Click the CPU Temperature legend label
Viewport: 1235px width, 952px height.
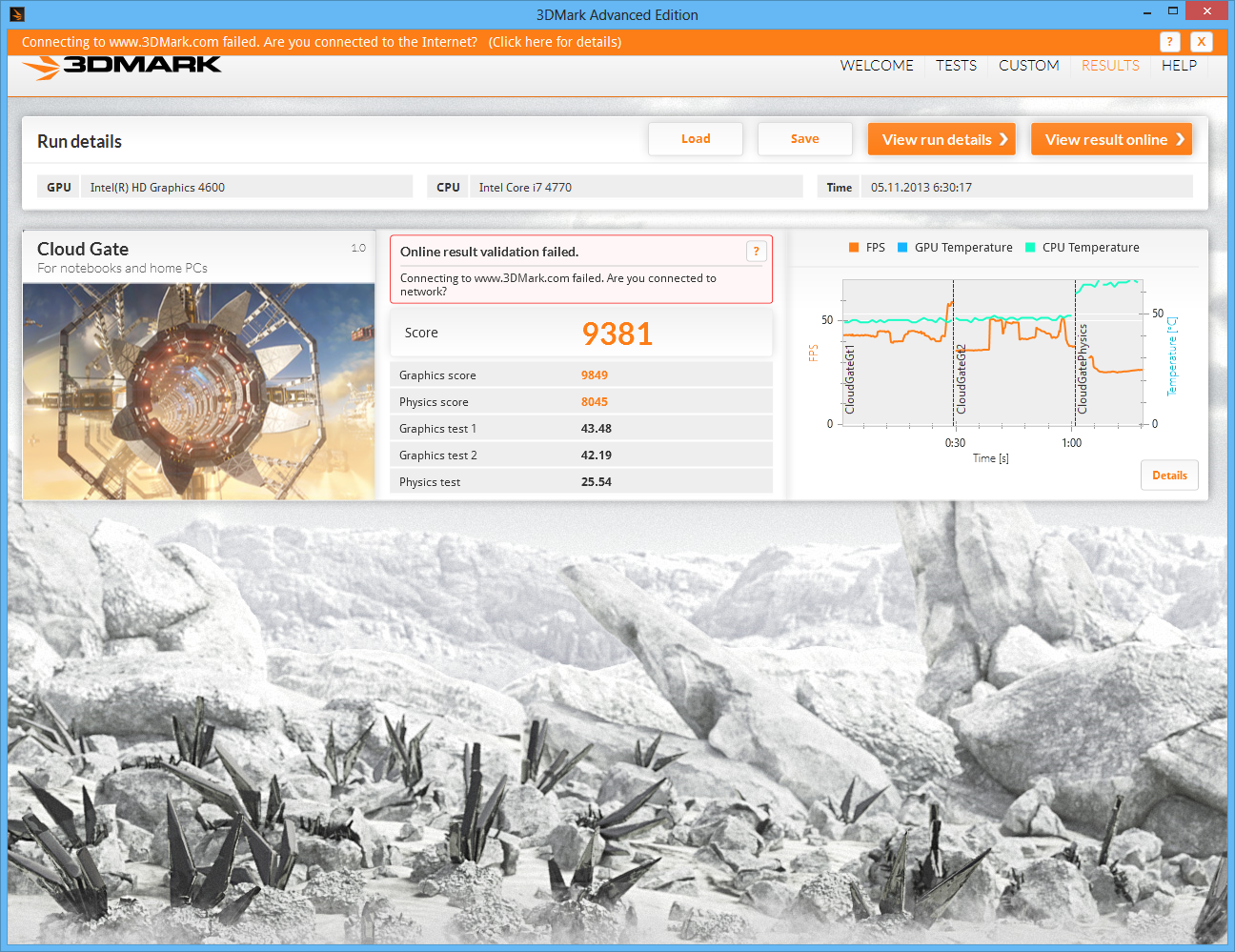click(x=1091, y=248)
